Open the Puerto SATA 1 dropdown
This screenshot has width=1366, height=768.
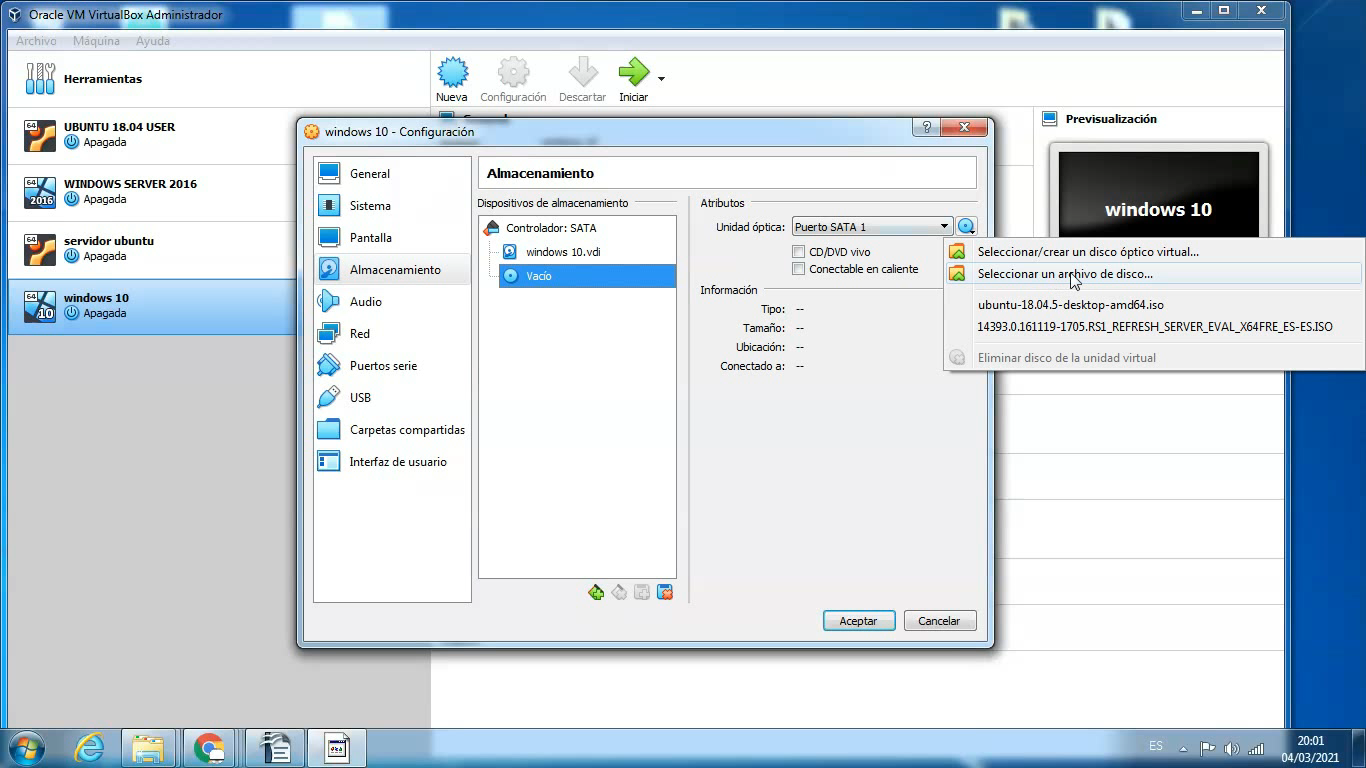pyautogui.click(x=872, y=227)
